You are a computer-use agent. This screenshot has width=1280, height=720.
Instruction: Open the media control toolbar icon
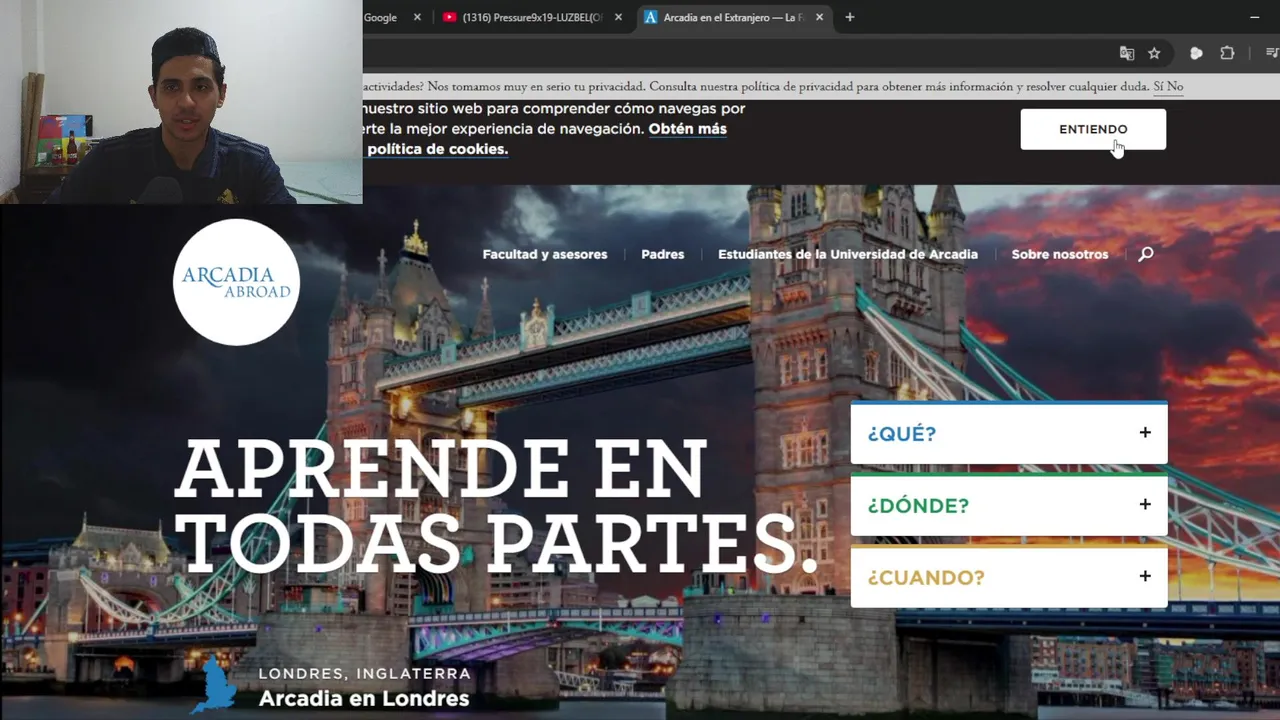pos(1272,53)
